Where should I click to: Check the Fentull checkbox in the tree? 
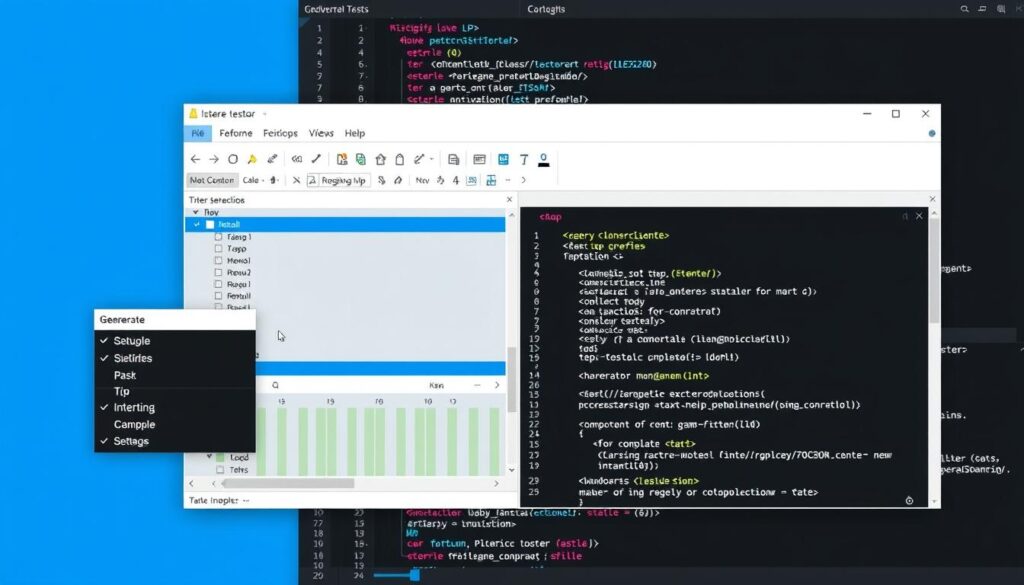(218, 296)
